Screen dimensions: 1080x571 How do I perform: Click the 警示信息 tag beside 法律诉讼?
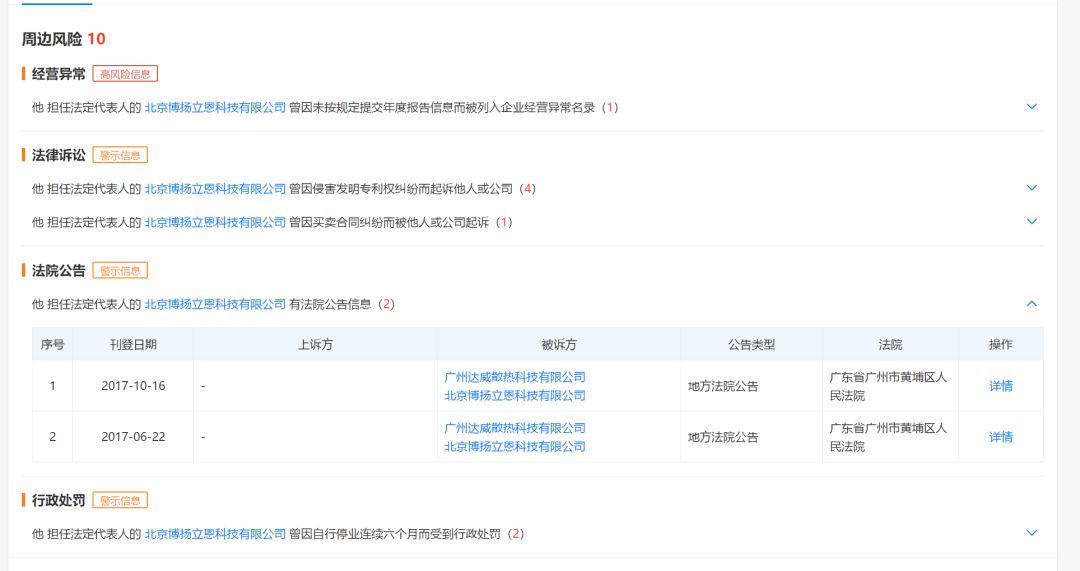pyautogui.click(x=120, y=156)
